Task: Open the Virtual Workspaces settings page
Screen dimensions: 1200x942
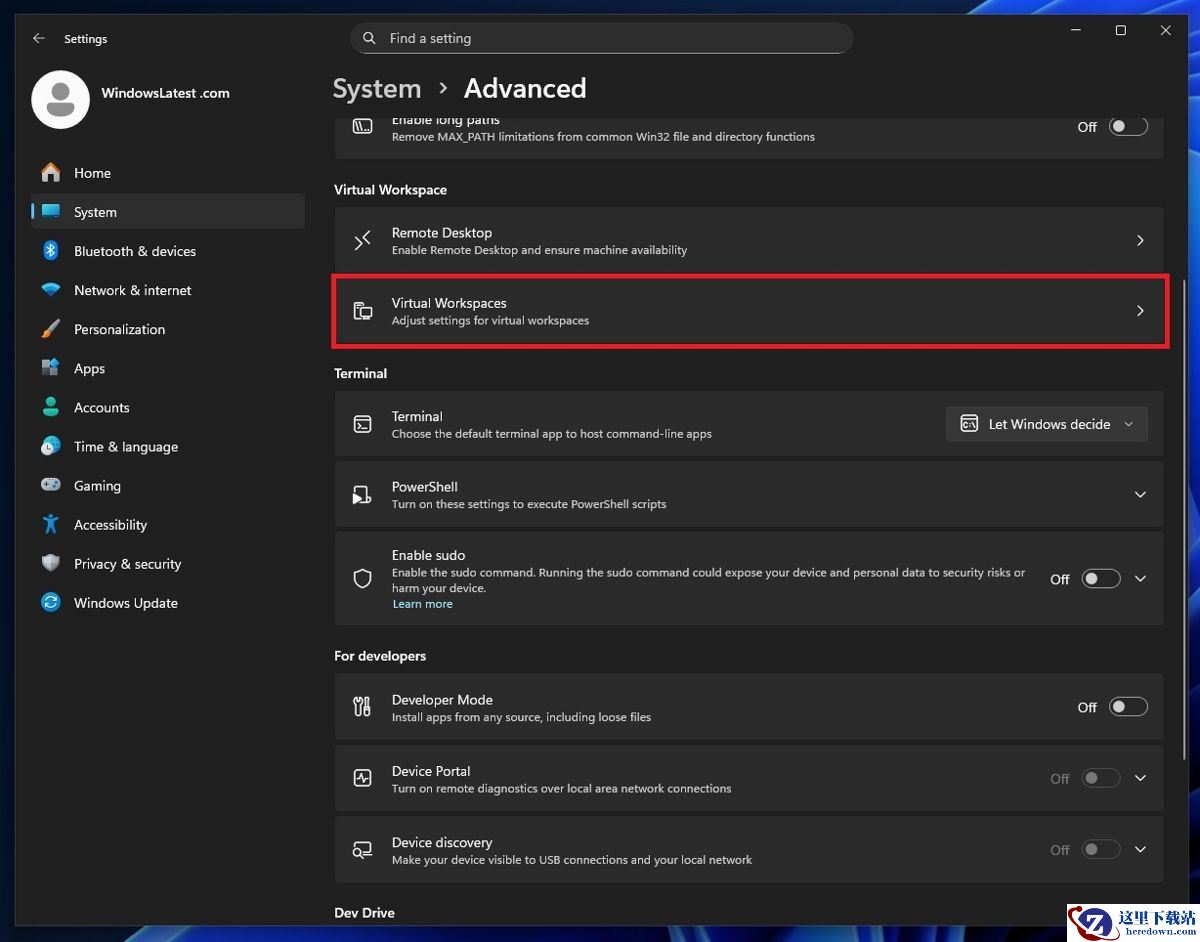Action: point(749,311)
